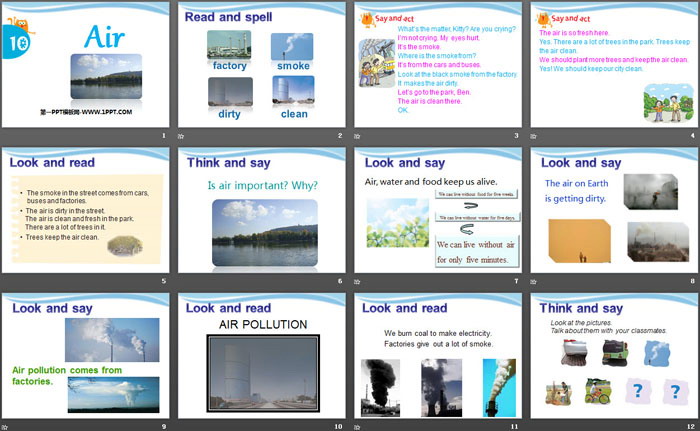Click animation star icon under slide 7
The height and width of the screenshot is (431, 700).
357,282
